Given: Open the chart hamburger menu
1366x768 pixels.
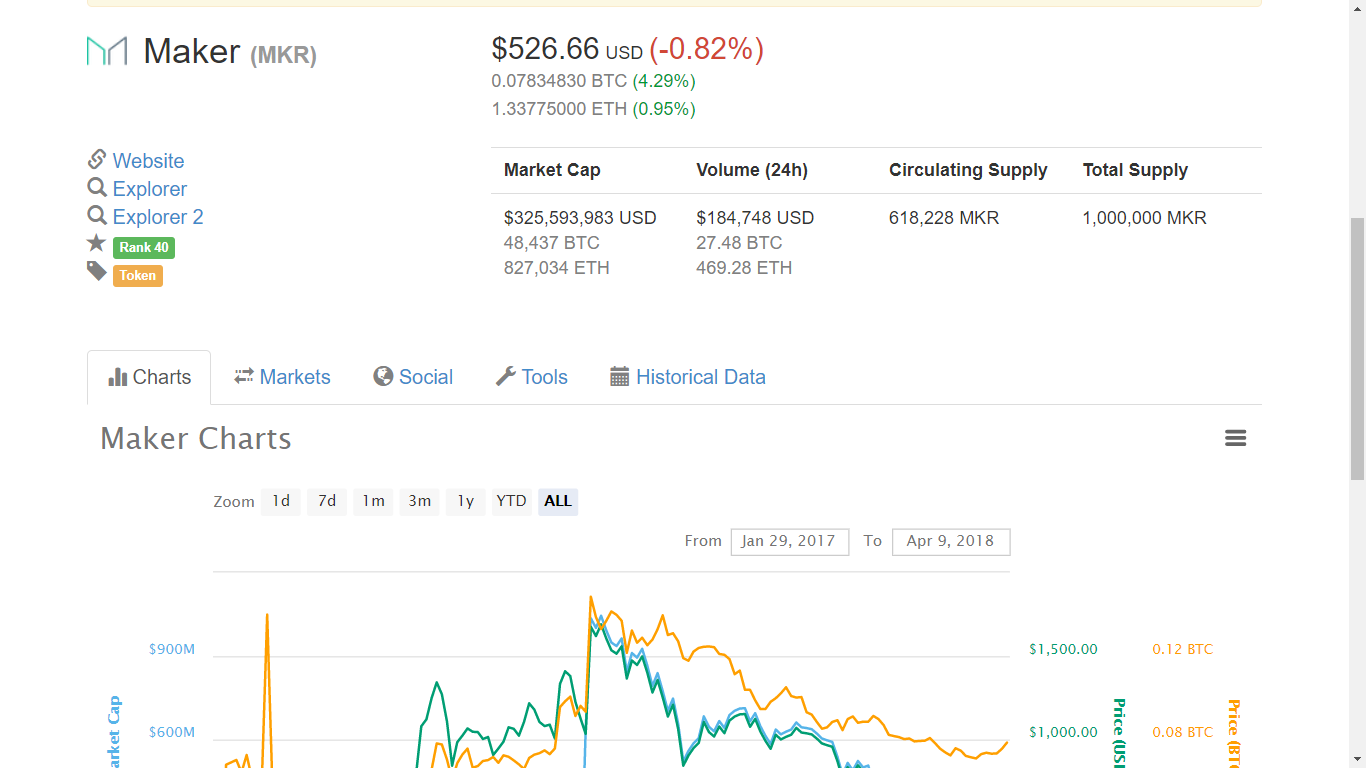Looking at the screenshot, I should click(1235, 438).
